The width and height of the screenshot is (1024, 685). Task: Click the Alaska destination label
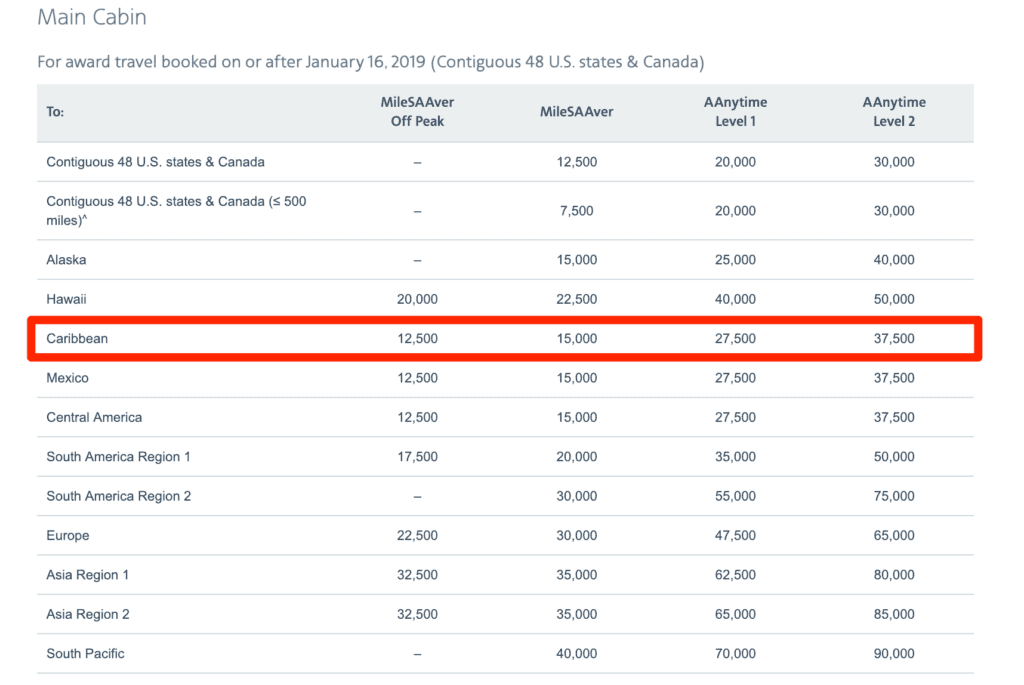click(66, 260)
